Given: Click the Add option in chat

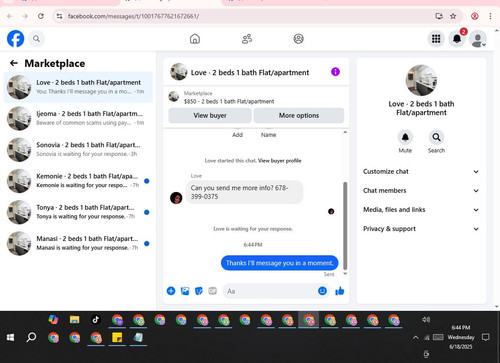Looking at the screenshot, I should (x=237, y=135).
